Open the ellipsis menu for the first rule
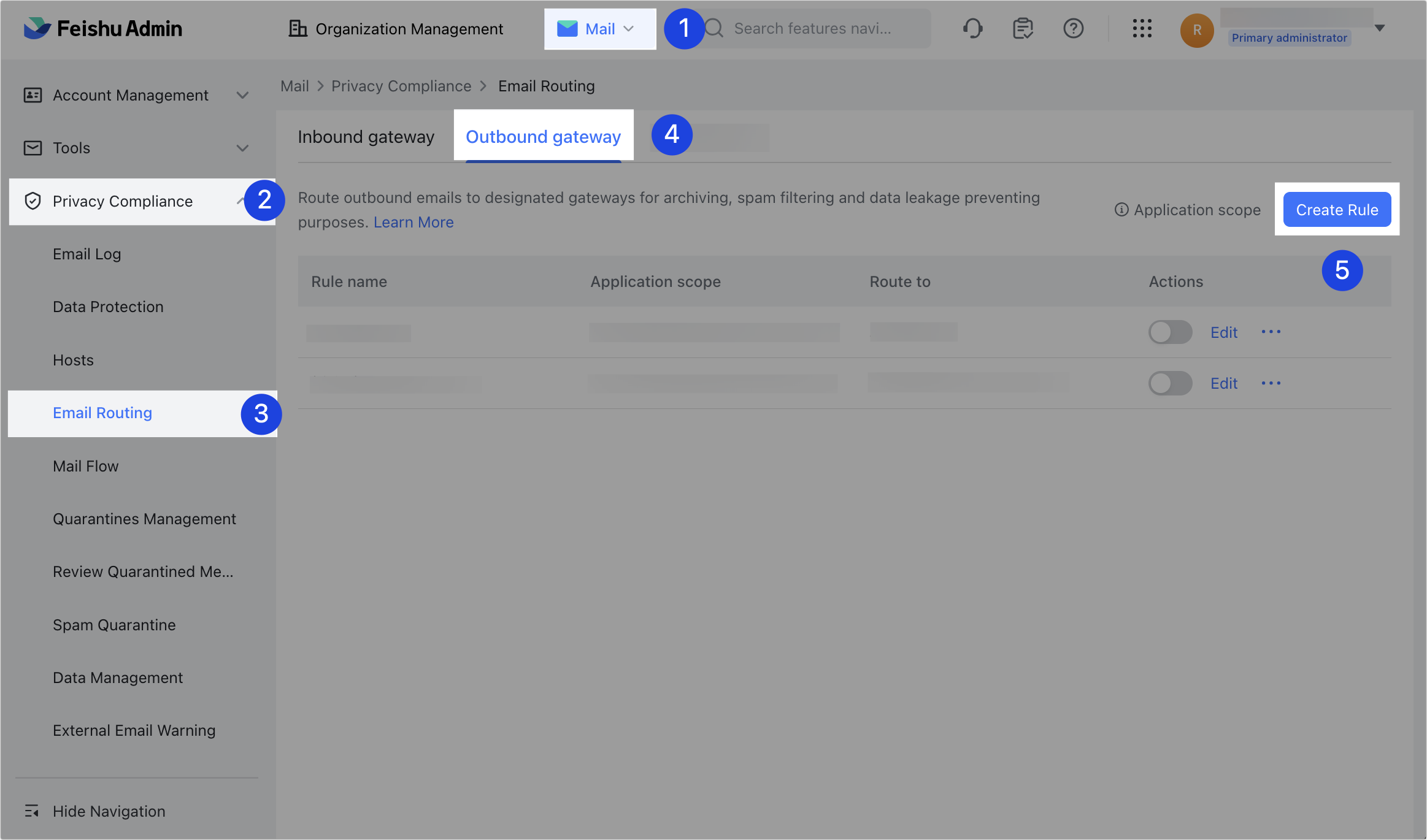The image size is (1427, 840). pyautogui.click(x=1271, y=332)
